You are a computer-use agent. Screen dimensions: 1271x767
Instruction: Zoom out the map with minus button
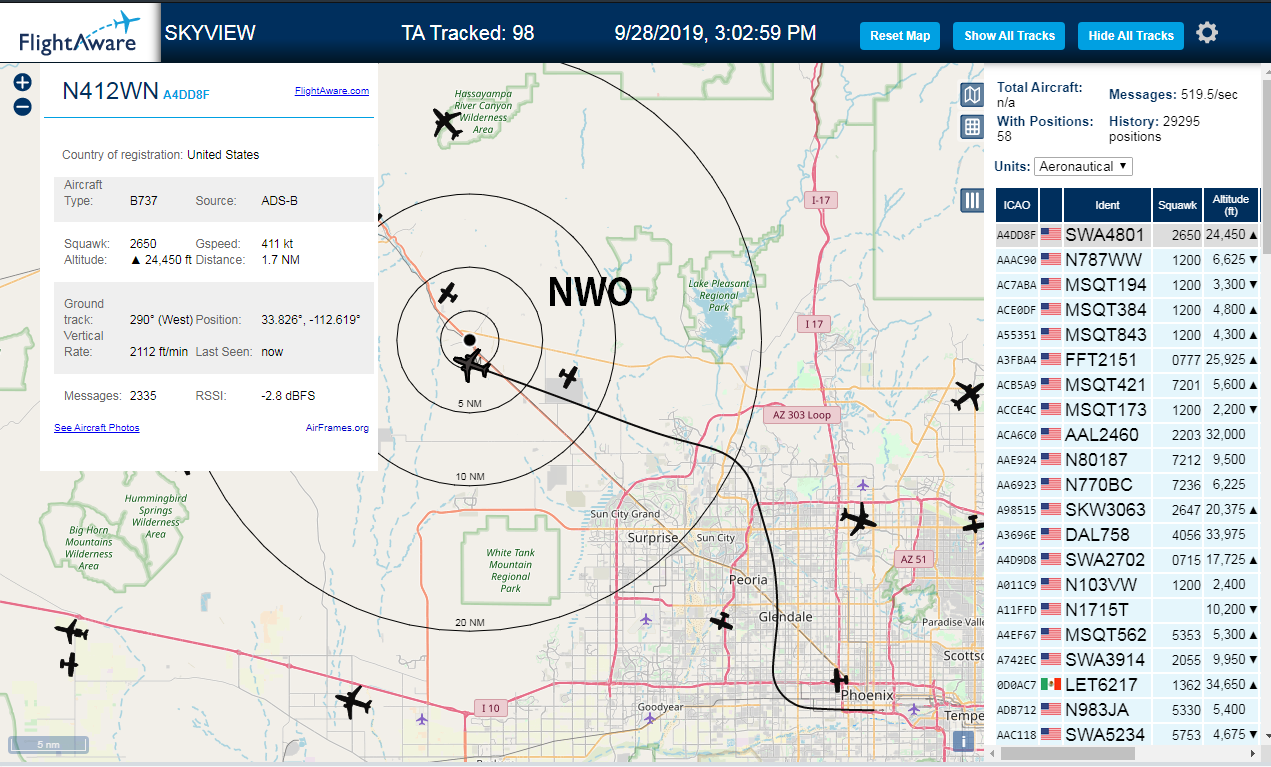click(22, 107)
